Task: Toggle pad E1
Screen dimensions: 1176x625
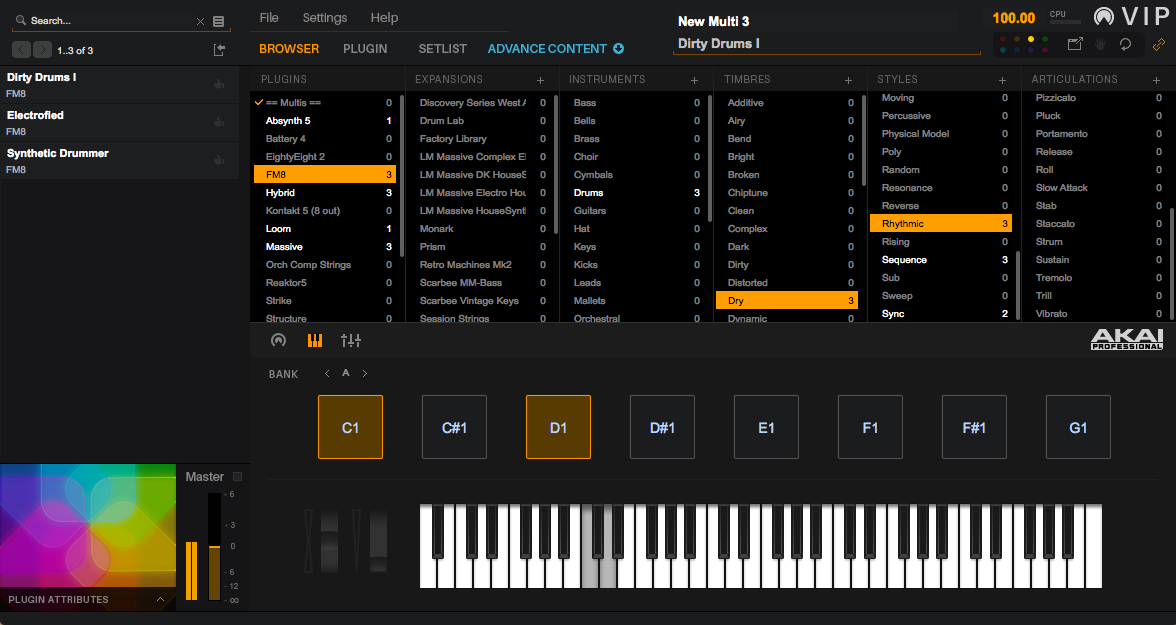Action: point(766,427)
